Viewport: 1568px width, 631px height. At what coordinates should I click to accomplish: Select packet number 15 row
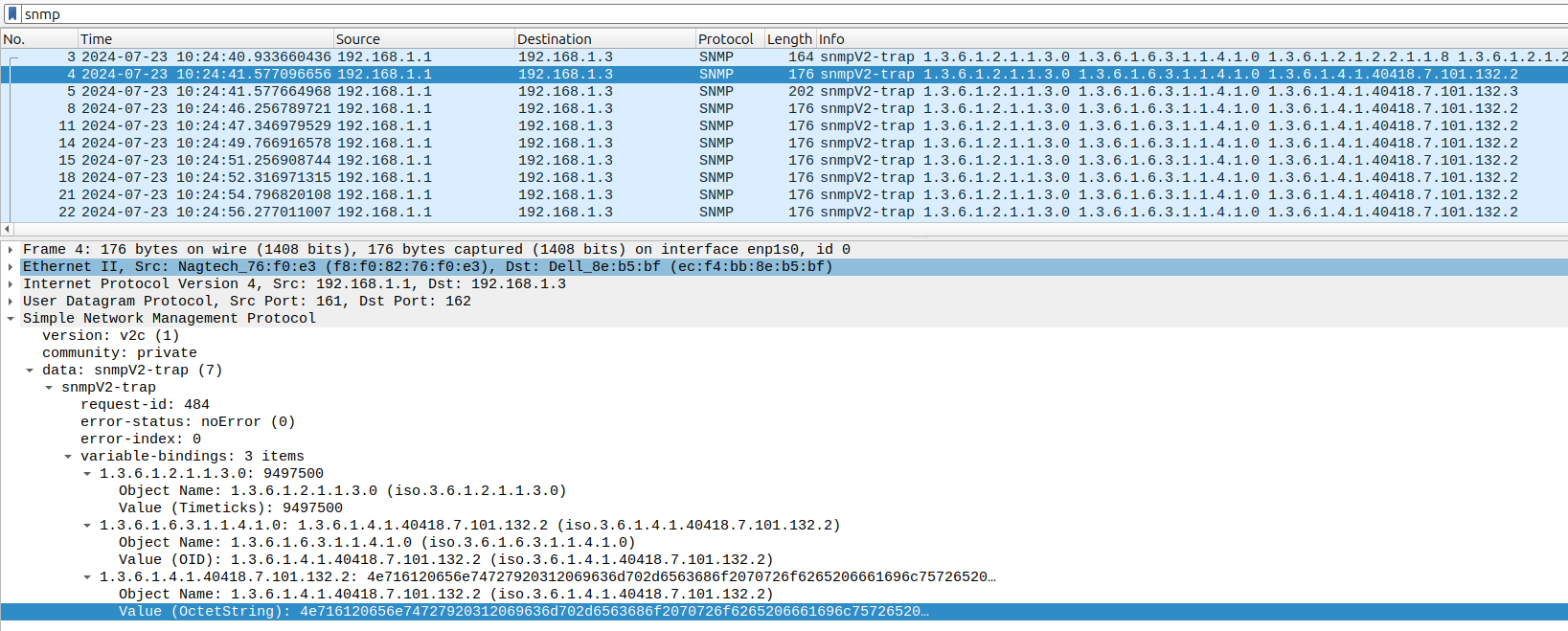(784, 160)
